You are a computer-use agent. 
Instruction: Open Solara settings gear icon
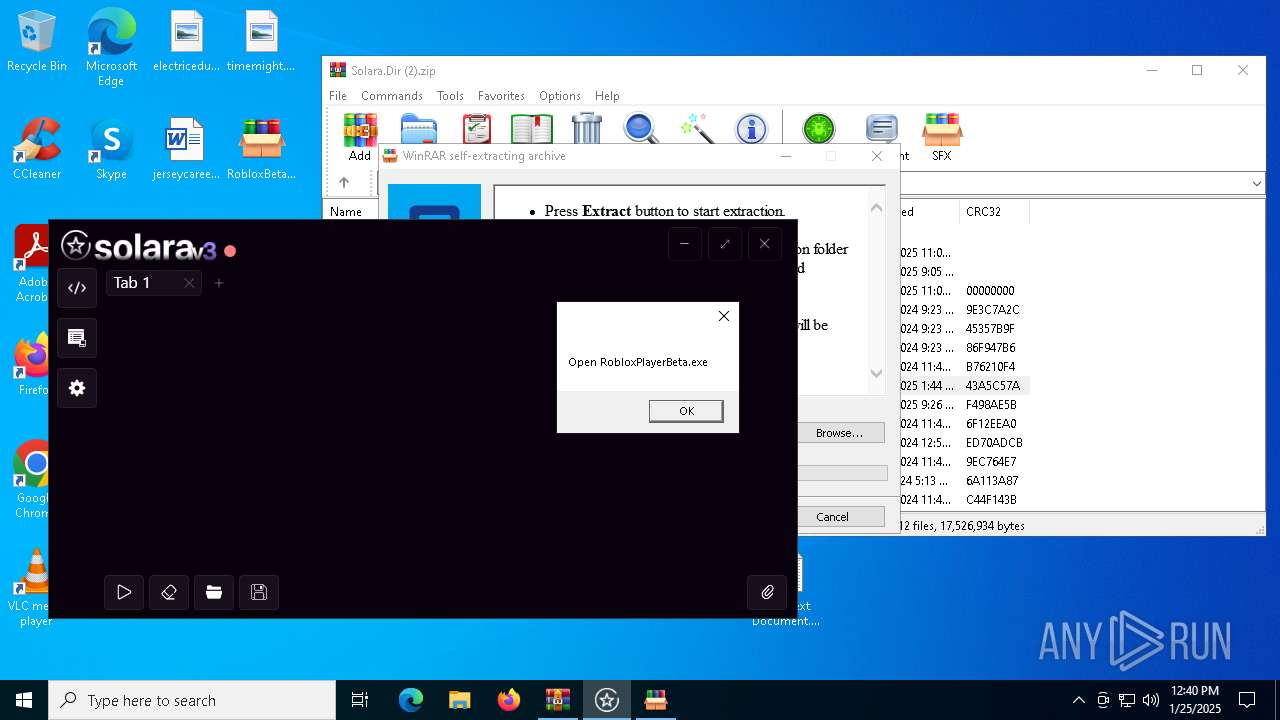tap(77, 388)
